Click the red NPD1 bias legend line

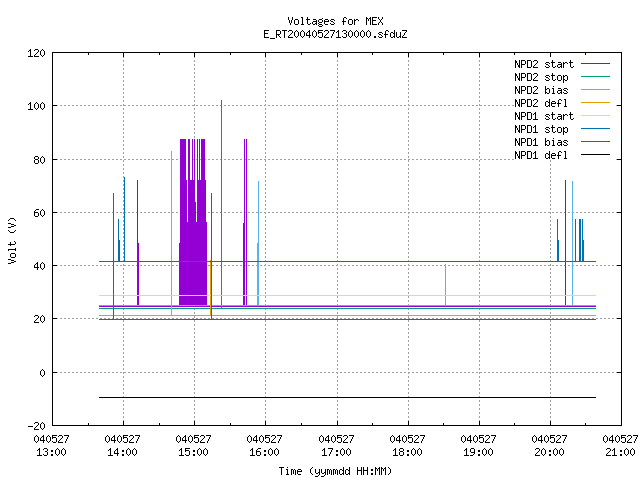point(595,142)
